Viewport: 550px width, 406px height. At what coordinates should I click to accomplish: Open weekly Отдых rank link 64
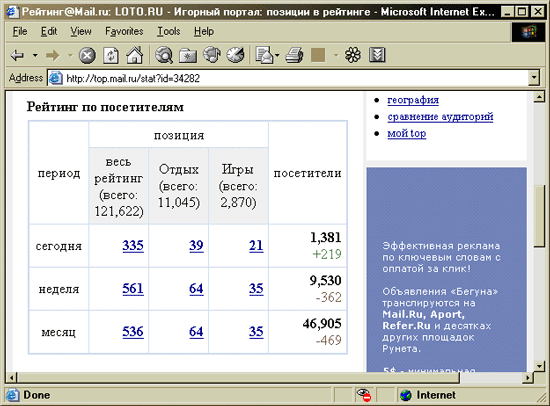coord(196,288)
